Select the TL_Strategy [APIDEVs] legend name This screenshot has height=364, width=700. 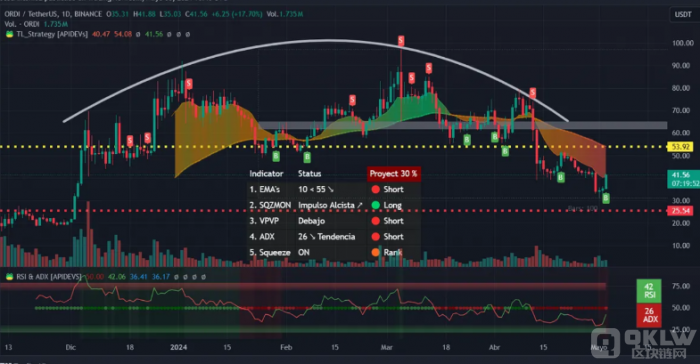(x=52, y=34)
